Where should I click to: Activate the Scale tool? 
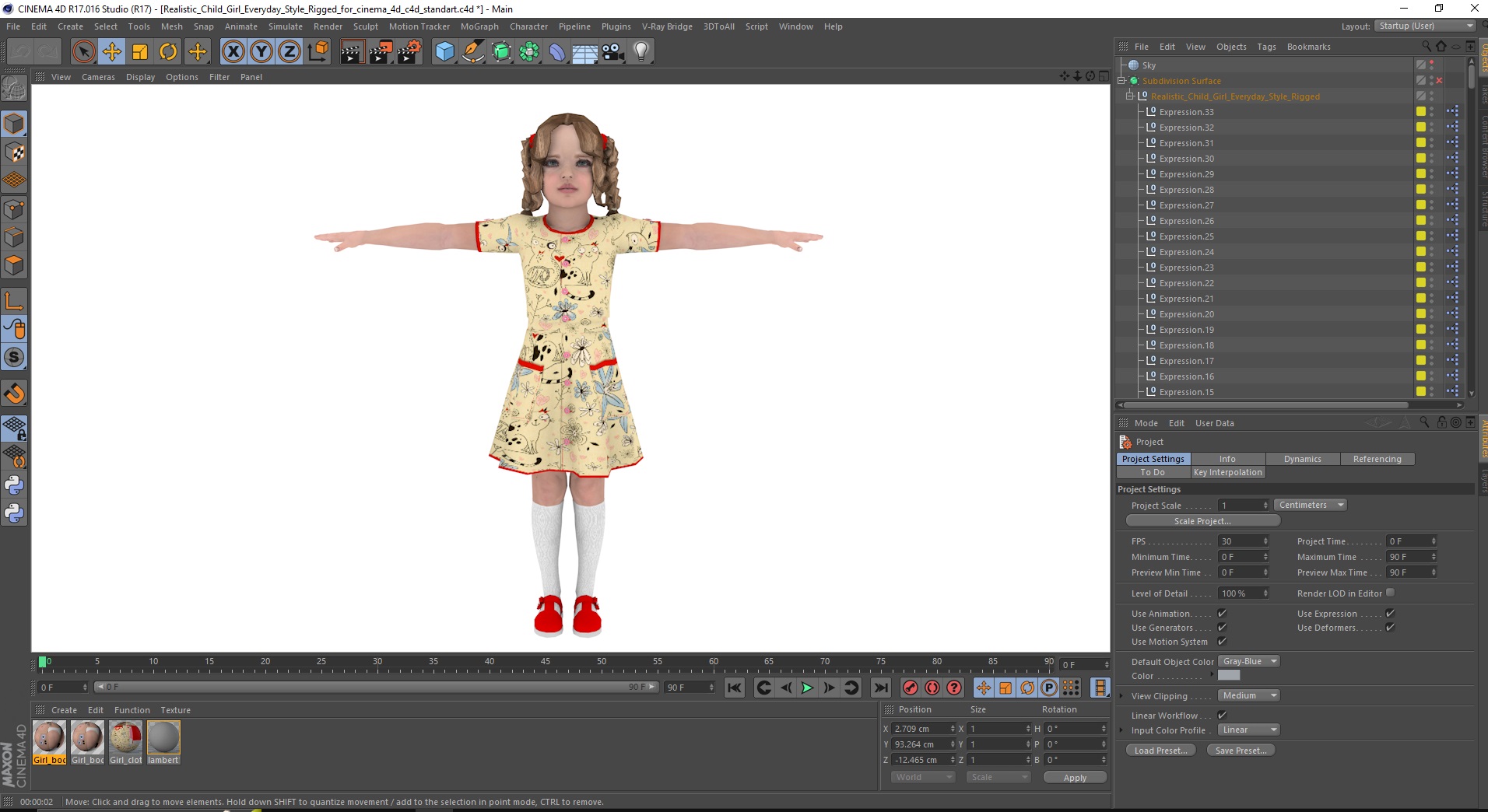point(140,52)
